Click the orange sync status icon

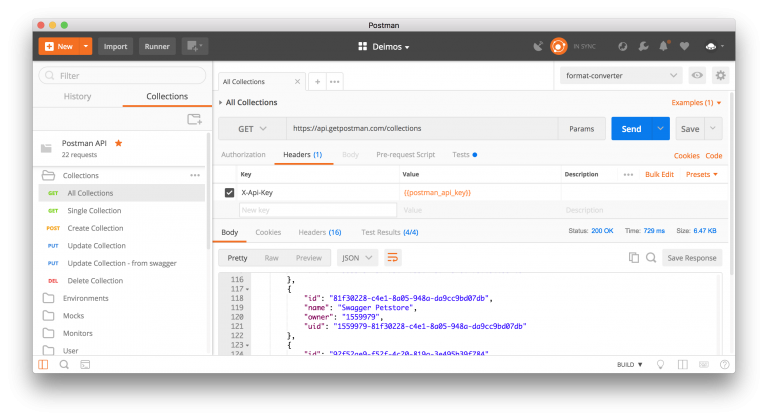[558, 47]
